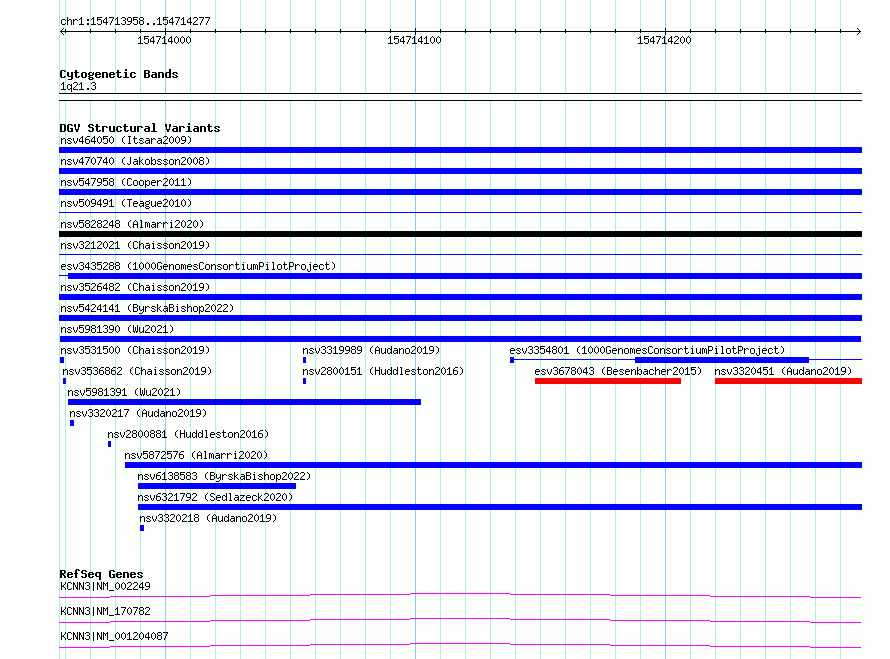890x659 pixels.
Task: Click the black bar of nsv5828248
Action: click(x=460, y=234)
